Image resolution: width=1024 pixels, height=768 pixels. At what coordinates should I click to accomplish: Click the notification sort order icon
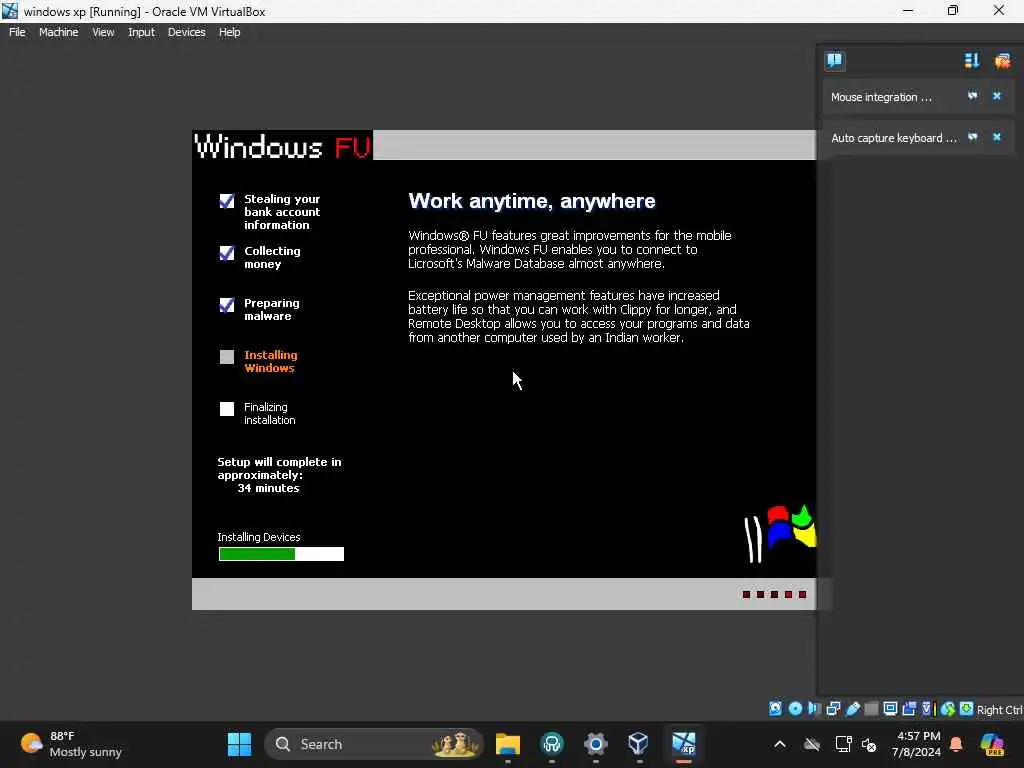pyautogui.click(x=972, y=61)
